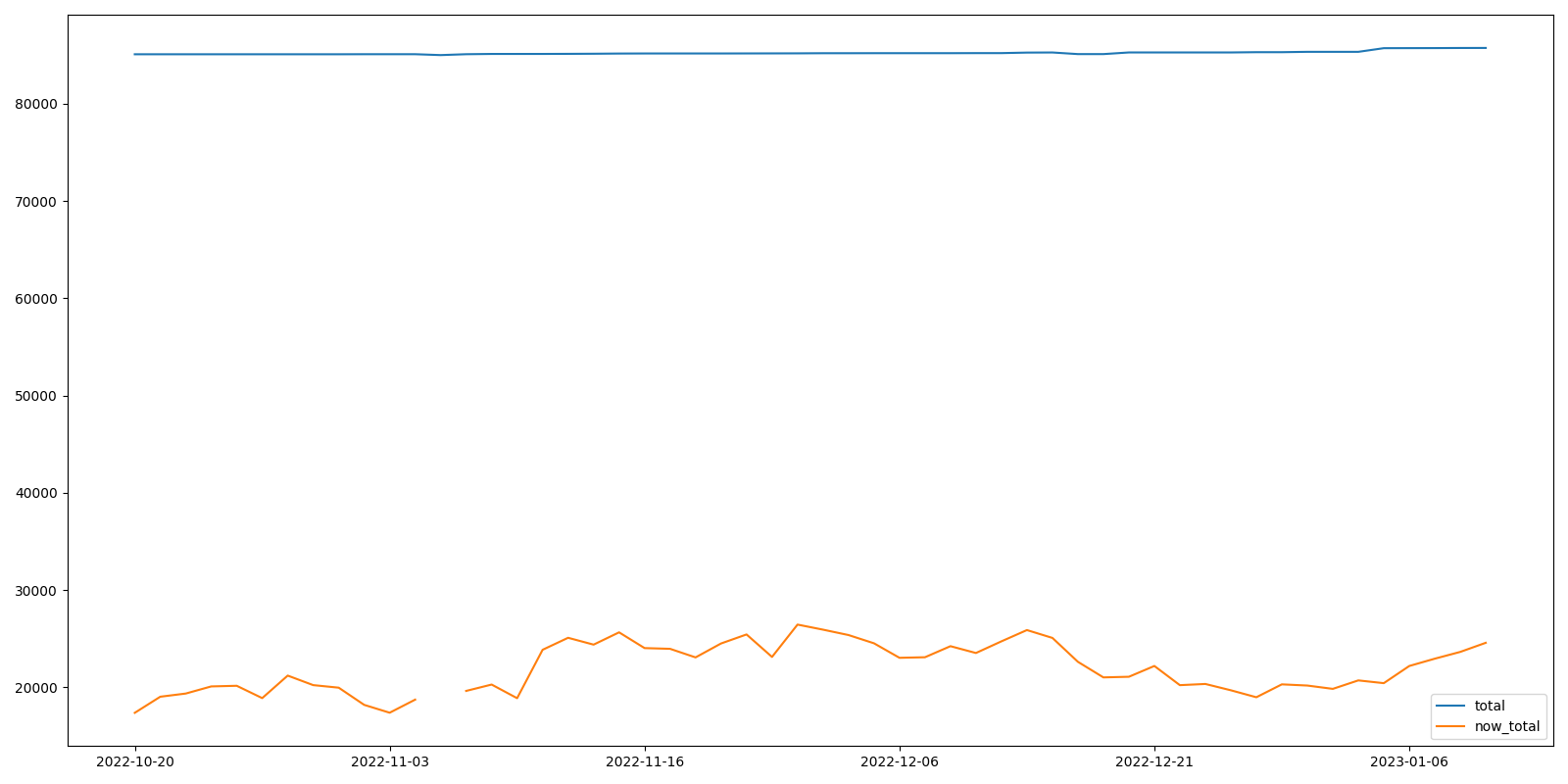Click x-axis date label 2022-11-03

390,761
